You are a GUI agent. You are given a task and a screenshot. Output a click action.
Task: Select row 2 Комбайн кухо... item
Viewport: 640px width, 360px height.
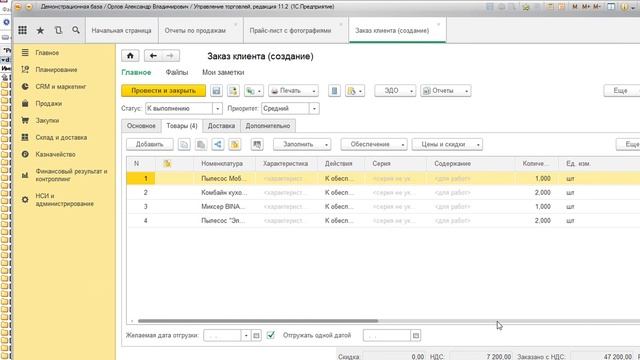tap(223, 193)
